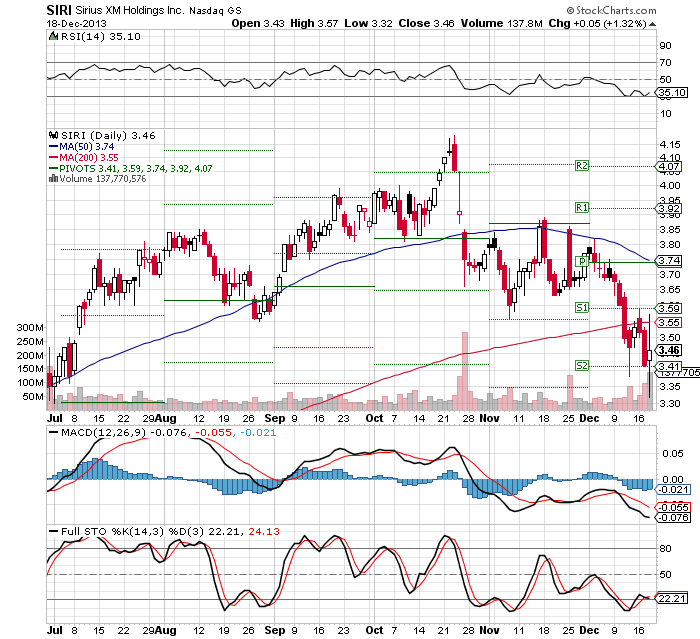Viewport: 700px width, 639px height.
Task: Select the blue line marker before MA(50)
Action: point(53,146)
